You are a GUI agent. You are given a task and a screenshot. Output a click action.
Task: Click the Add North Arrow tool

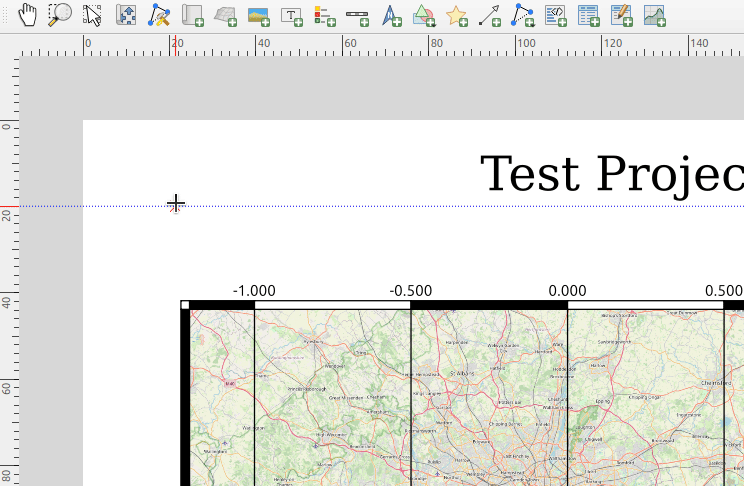pyautogui.click(x=391, y=15)
